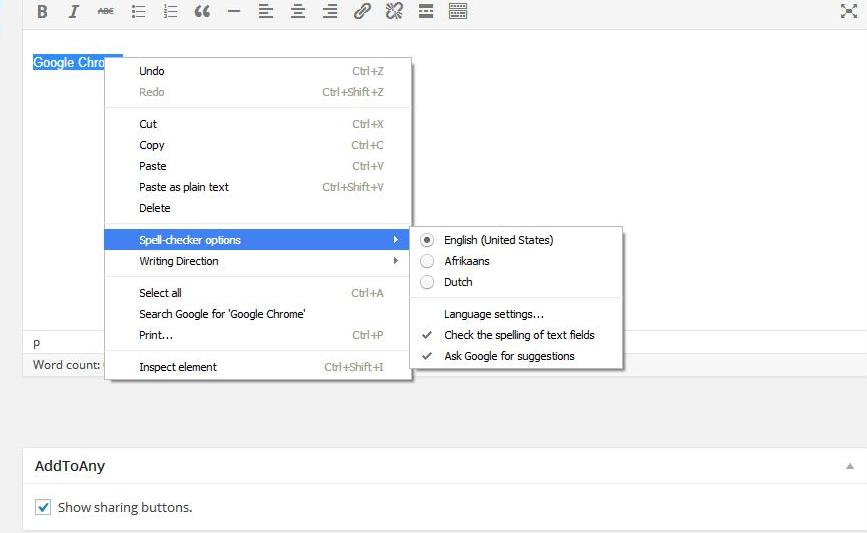The image size is (867, 533).
Task: Insert a numbered list
Action: [170, 12]
